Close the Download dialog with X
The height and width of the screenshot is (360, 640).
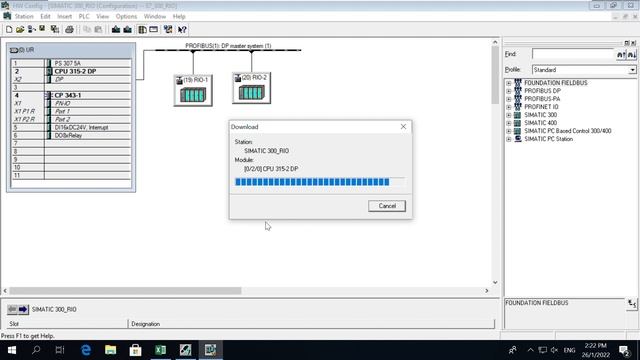[403, 127]
